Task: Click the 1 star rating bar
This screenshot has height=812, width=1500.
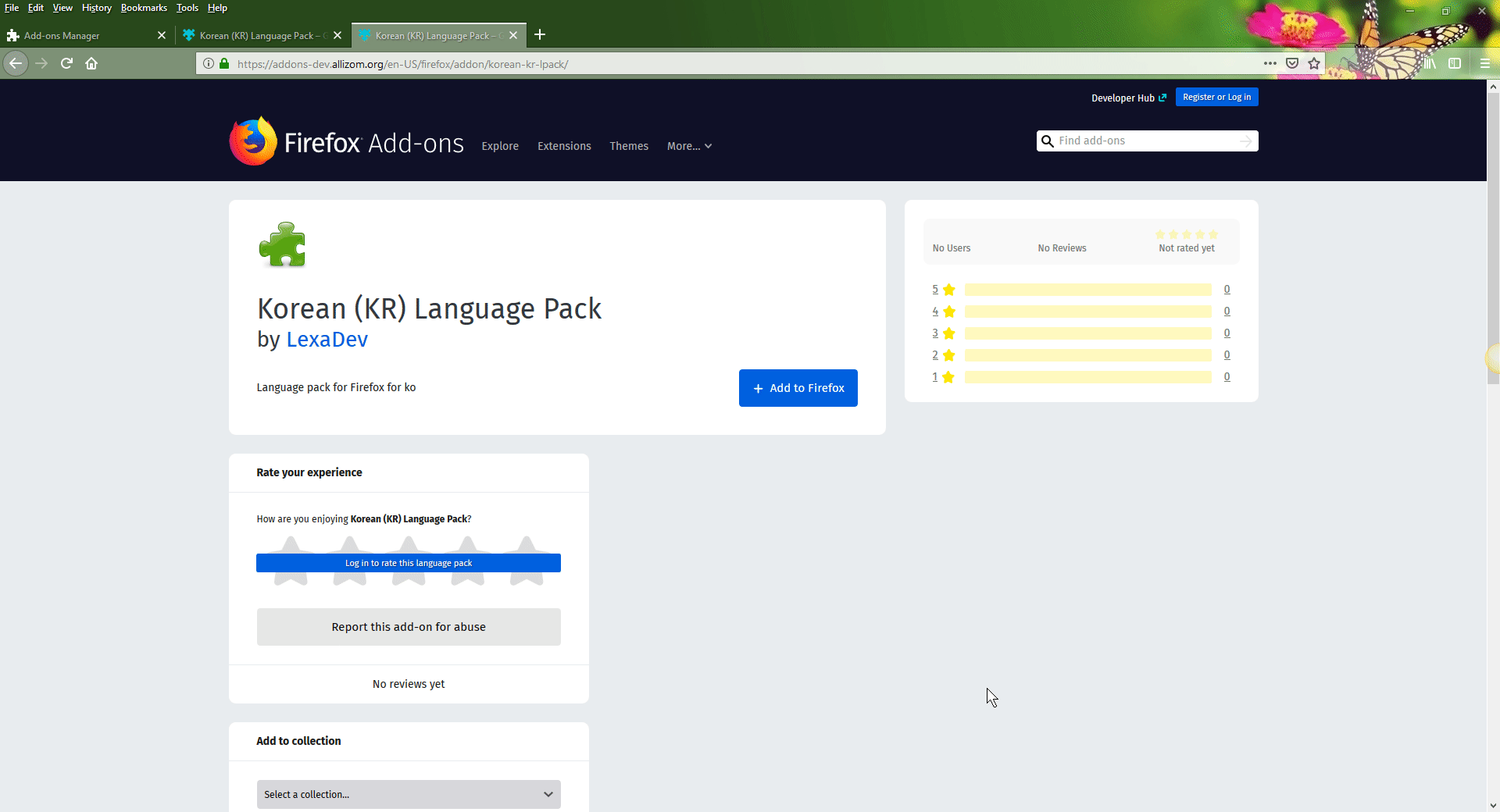Action: (x=1088, y=377)
